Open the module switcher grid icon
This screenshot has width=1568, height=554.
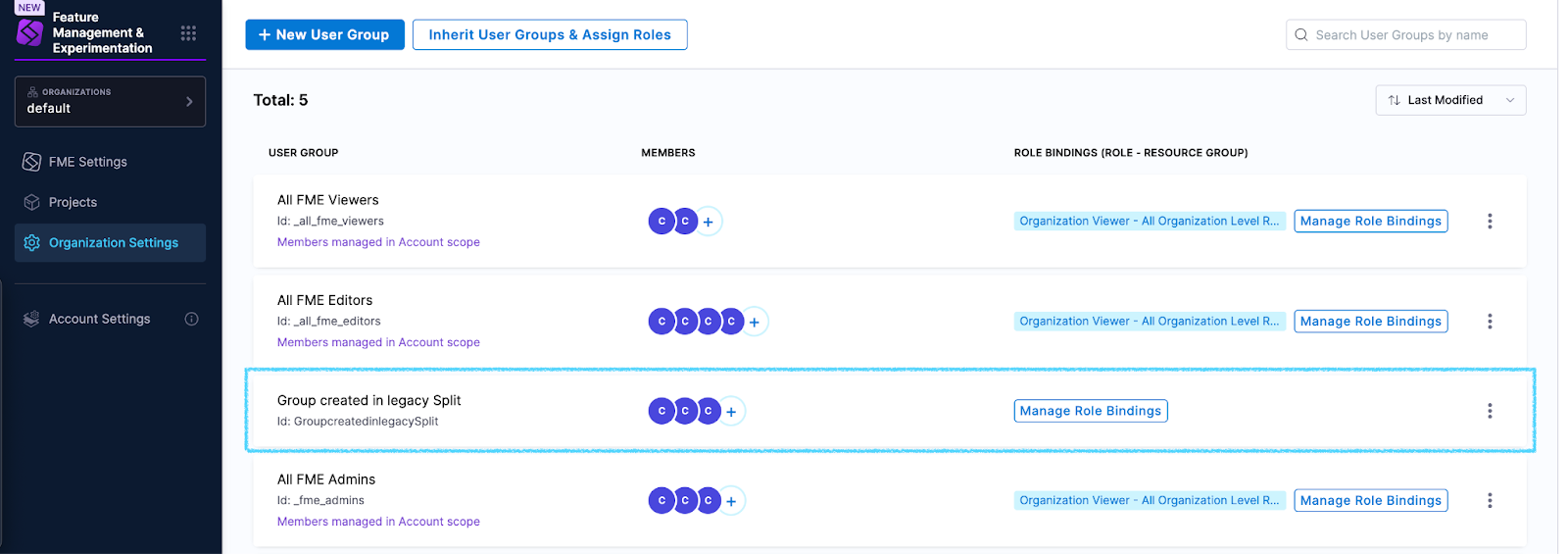tap(188, 33)
